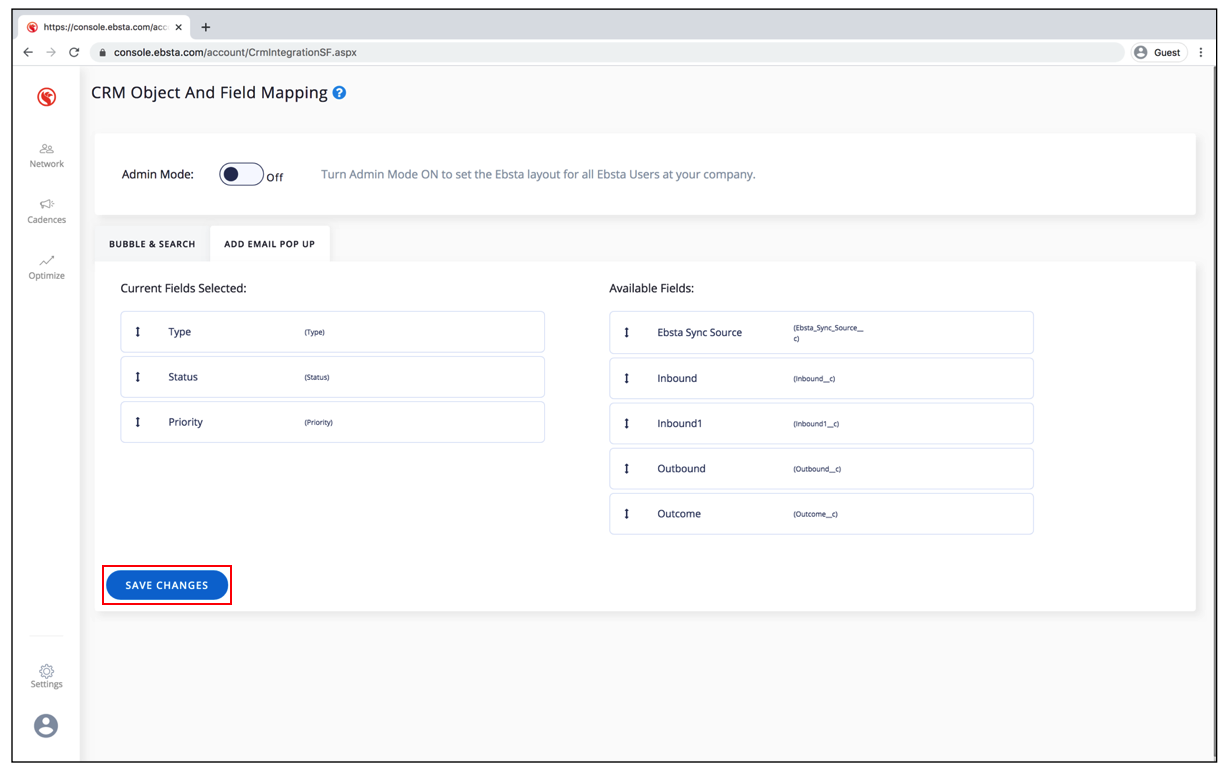1228x776 pixels.
Task: Click the Ebsta logo in the sidebar
Action: [46, 97]
